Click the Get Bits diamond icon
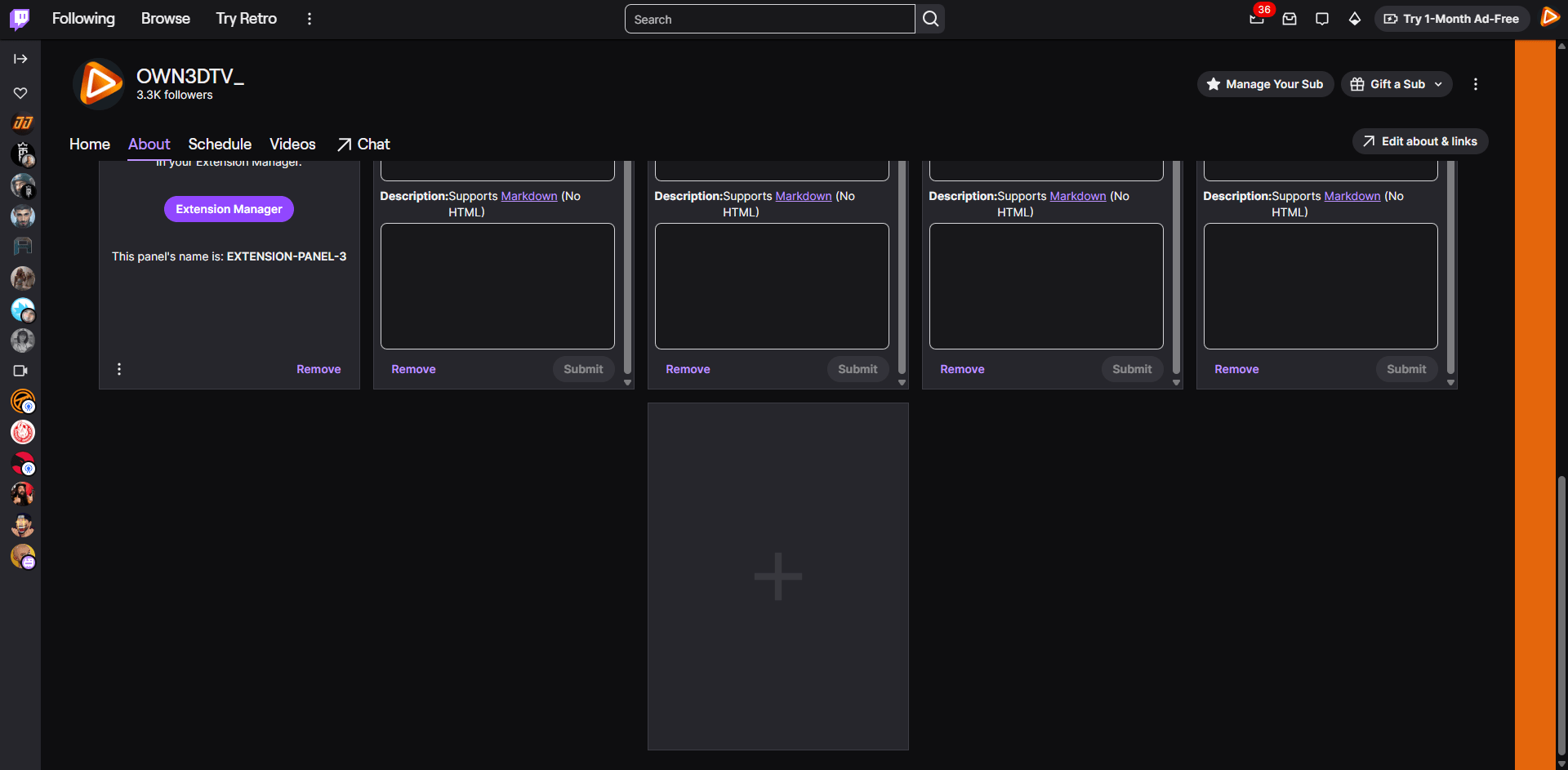The image size is (1568, 770). coord(1355,19)
